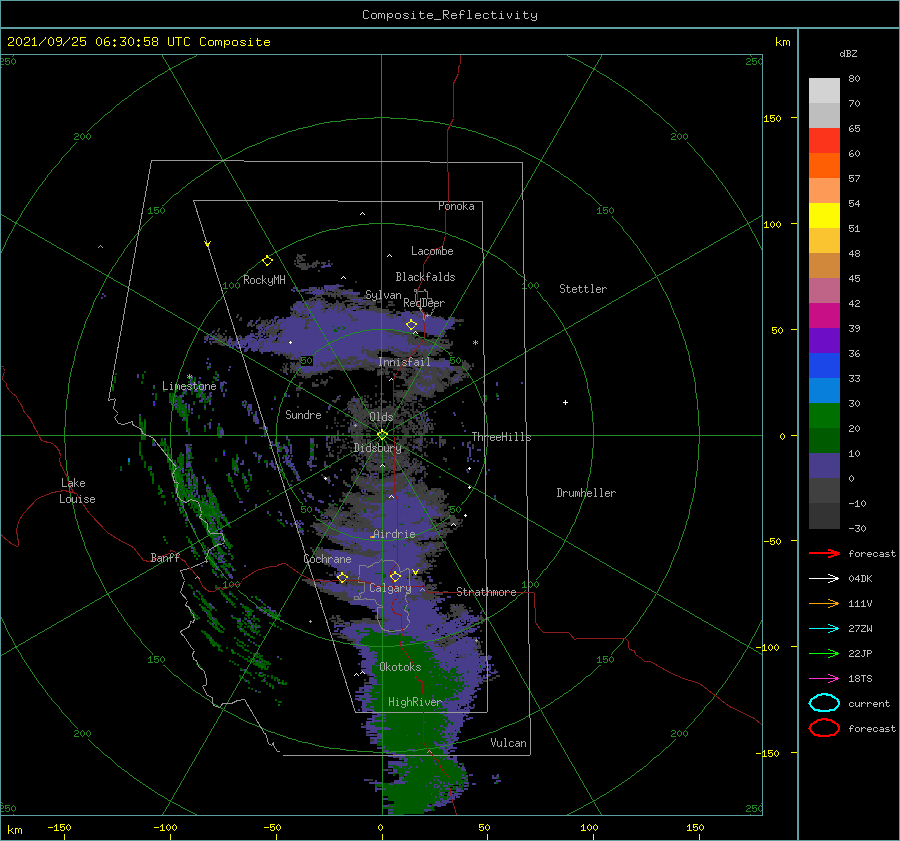
Task: Click the Blackfalds label
Action: [x=425, y=277]
